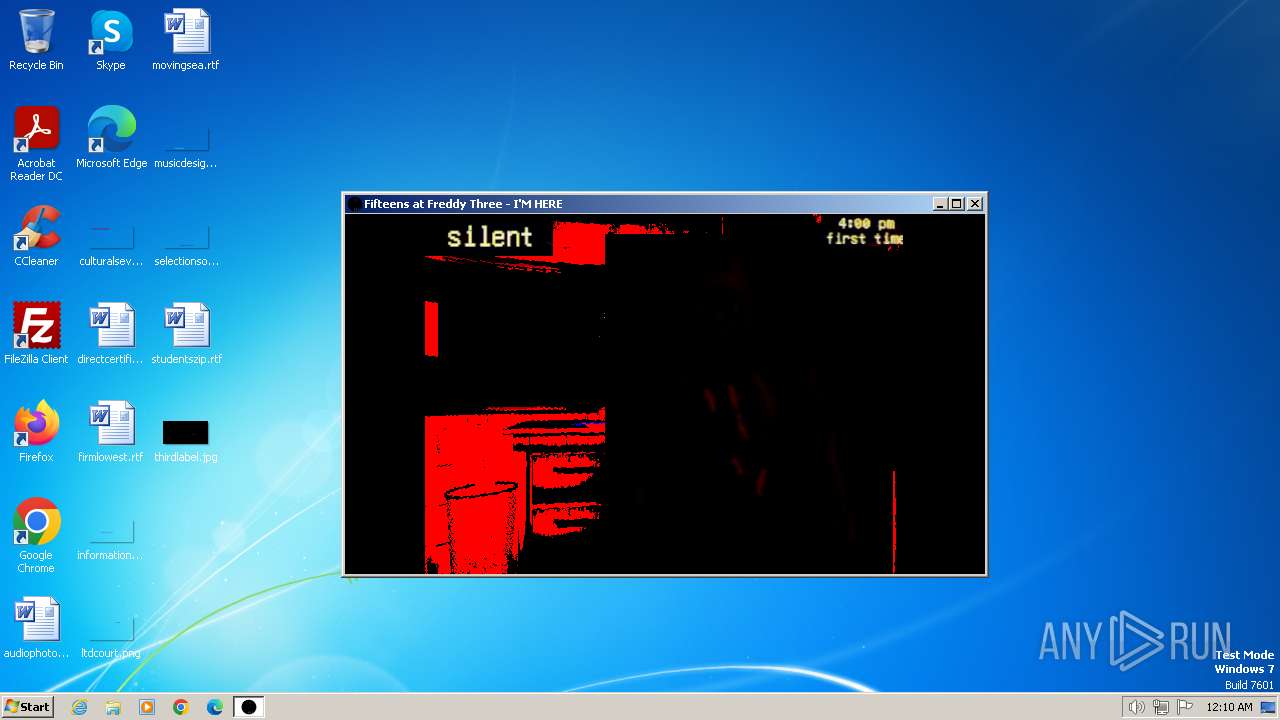Open CCleaner desktop shortcut
Viewport: 1280px width, 720px height.
click(x=36, y=236)
